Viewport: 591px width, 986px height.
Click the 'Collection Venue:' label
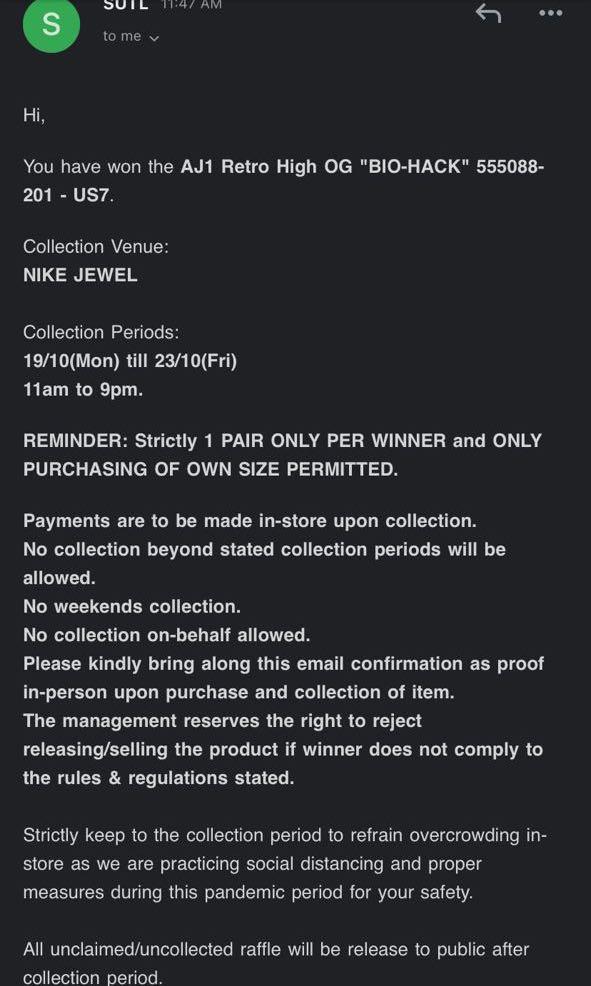coord(96,246)
